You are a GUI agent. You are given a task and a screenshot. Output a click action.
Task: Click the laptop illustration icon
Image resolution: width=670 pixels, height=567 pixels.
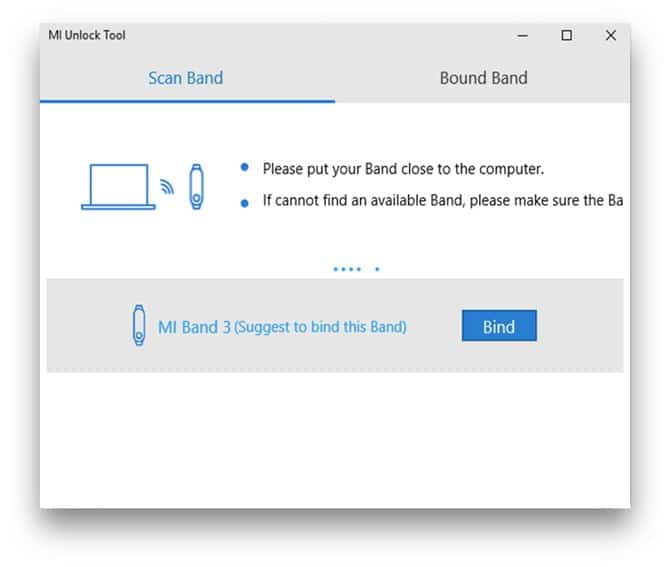tap(118, 187)
